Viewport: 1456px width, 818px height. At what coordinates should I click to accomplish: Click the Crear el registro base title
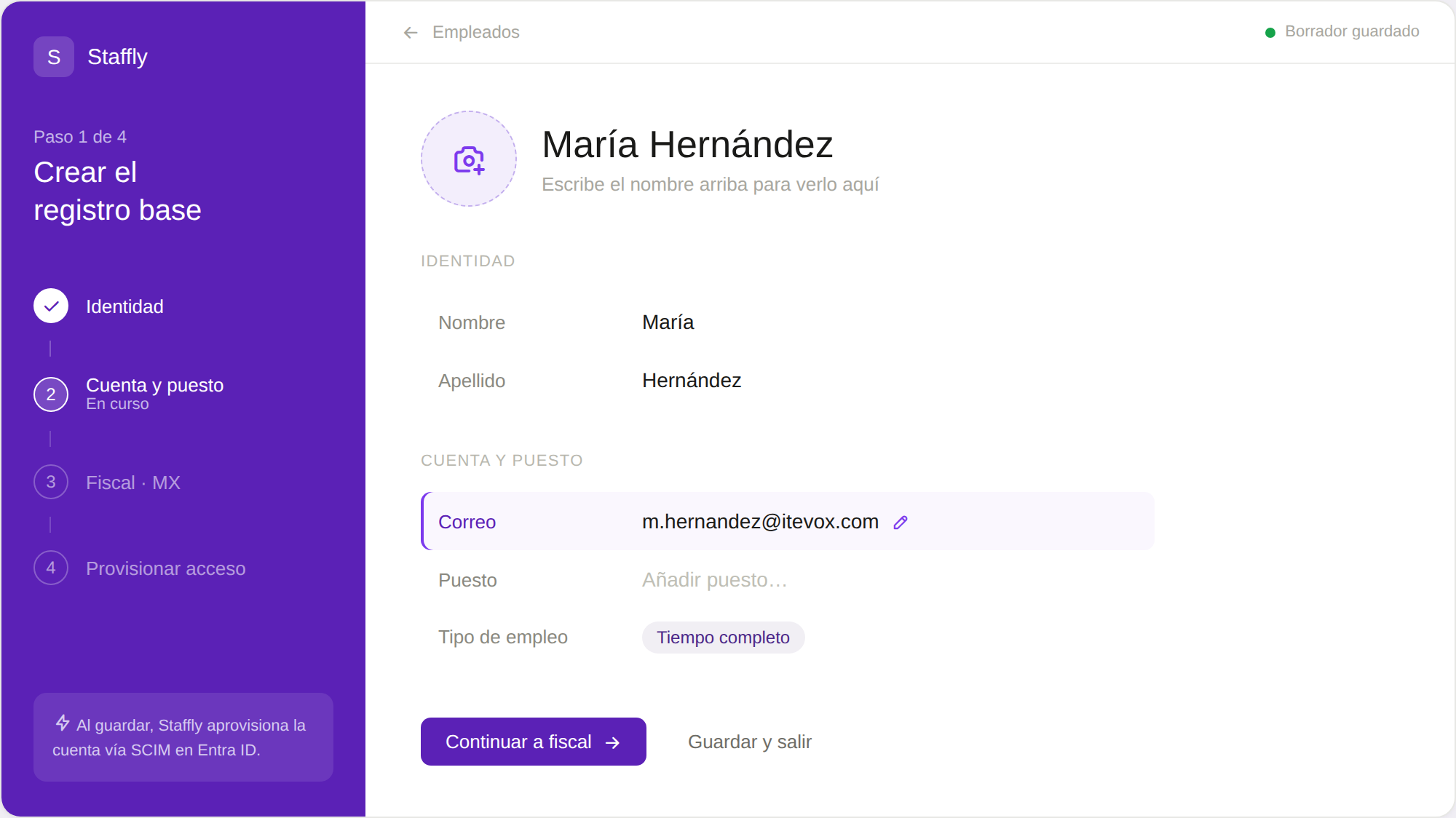[117, 191]
